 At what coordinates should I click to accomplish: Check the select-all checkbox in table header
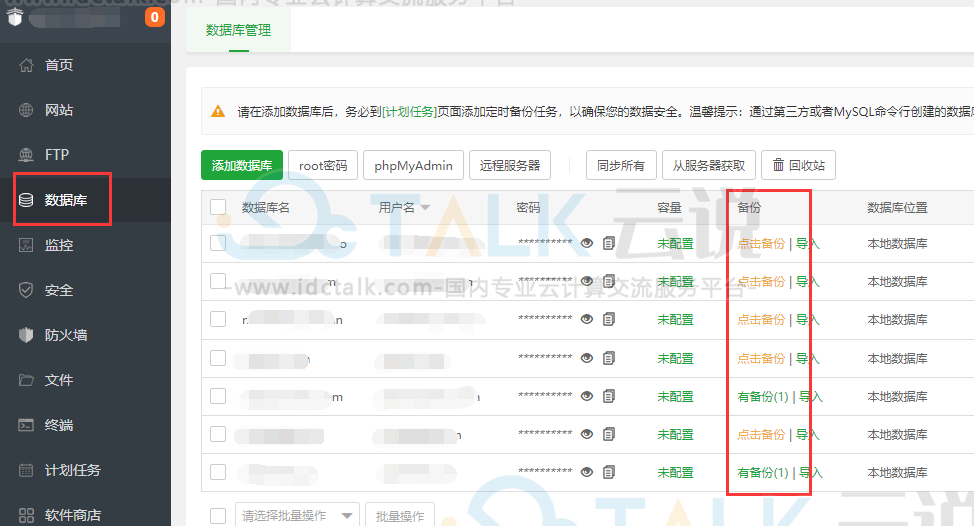[x=218, y=207]
